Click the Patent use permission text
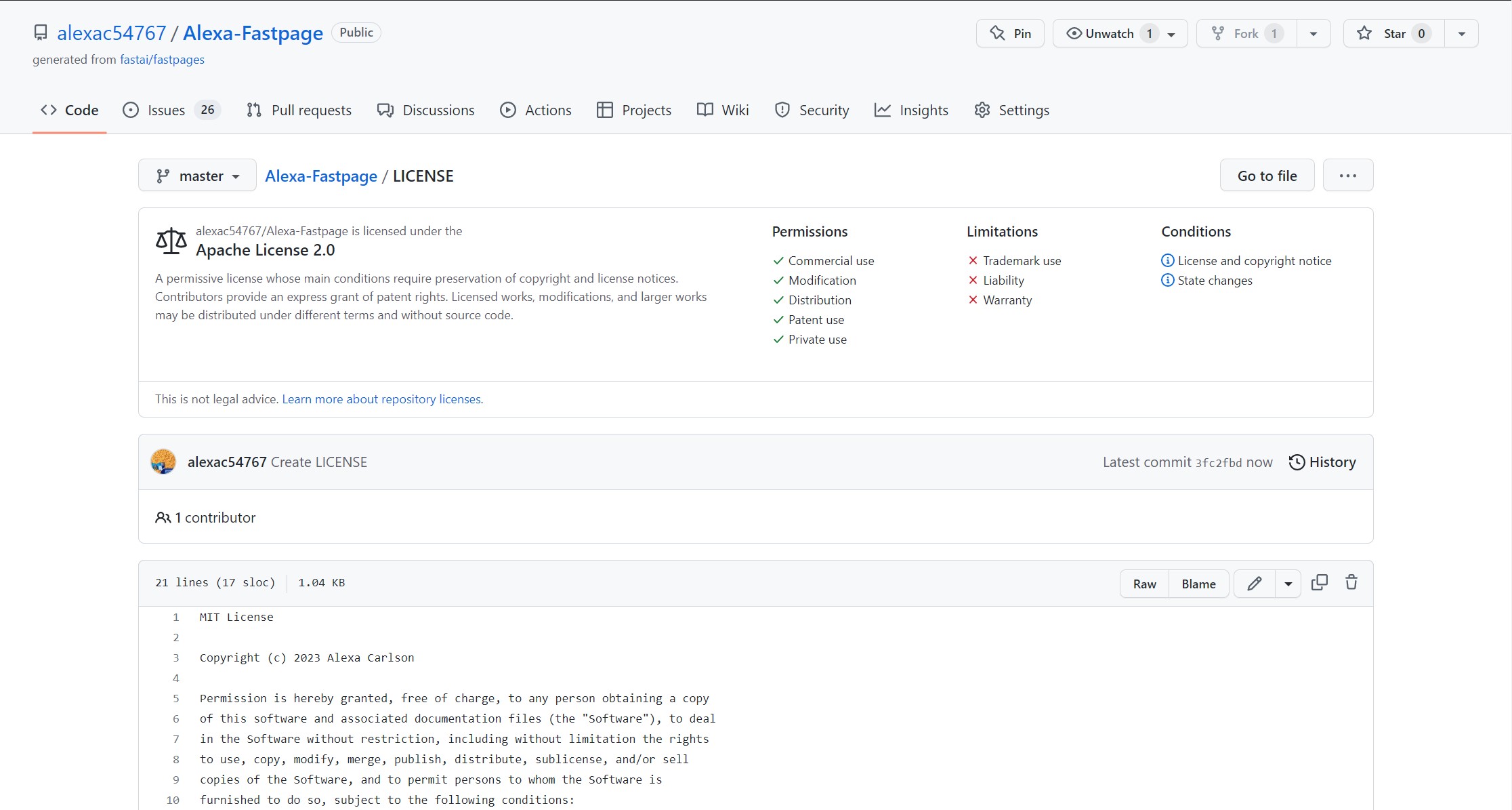The image size is (1512, 810). point(816,320)
